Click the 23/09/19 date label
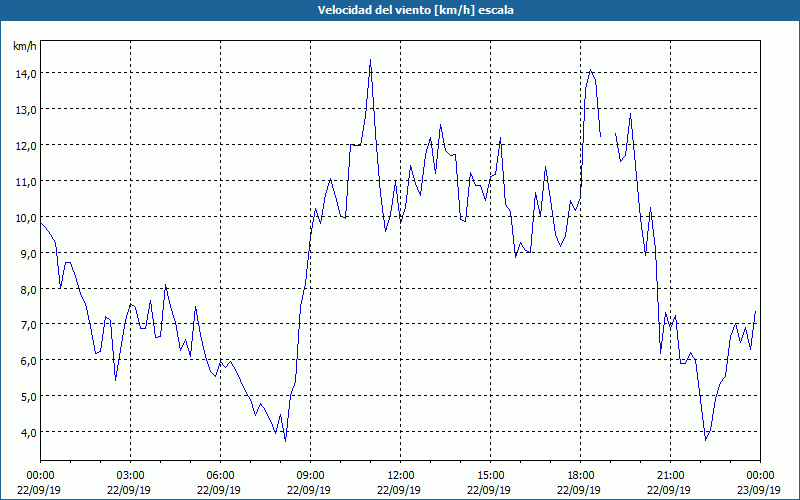 [x=759, y=490]
